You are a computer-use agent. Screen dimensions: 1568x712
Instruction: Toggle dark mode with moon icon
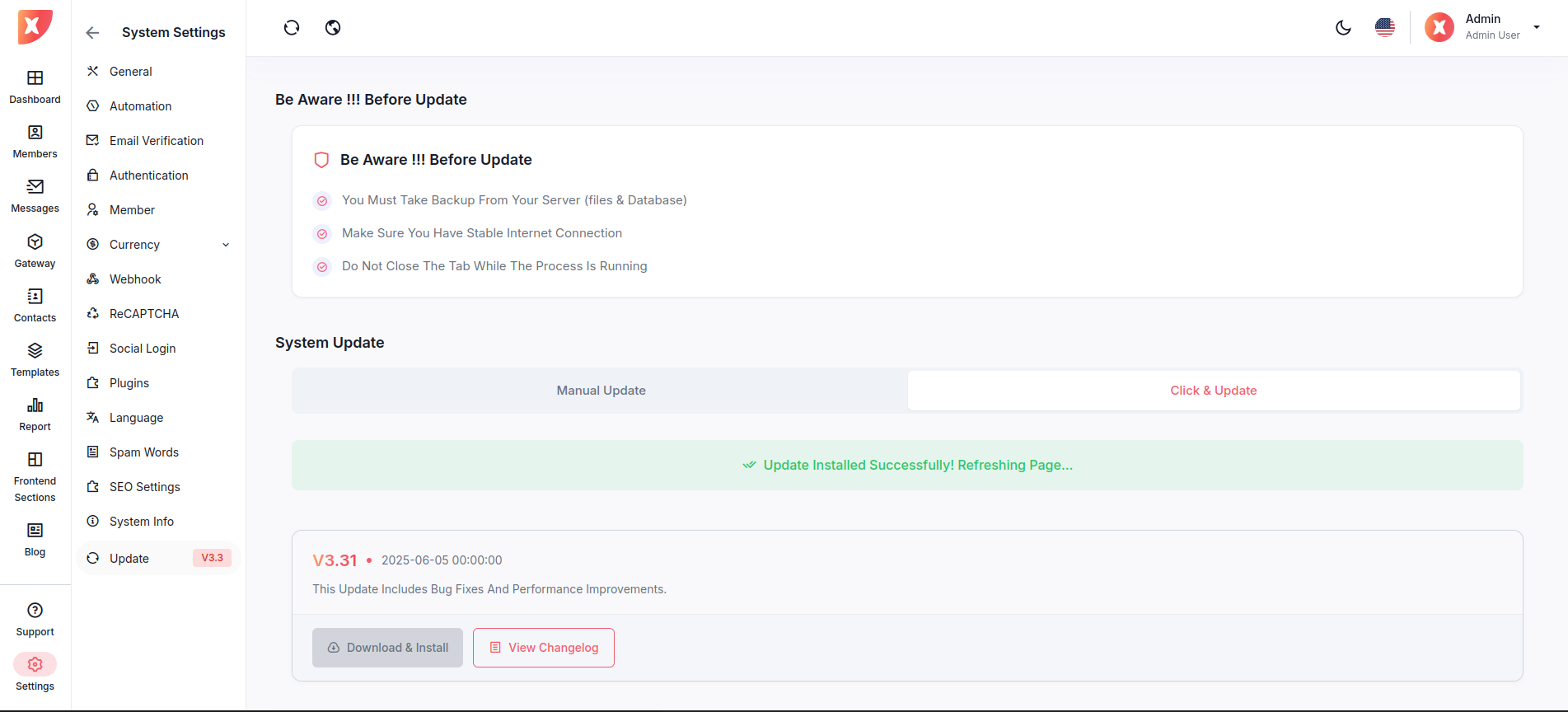[1343, 28]
